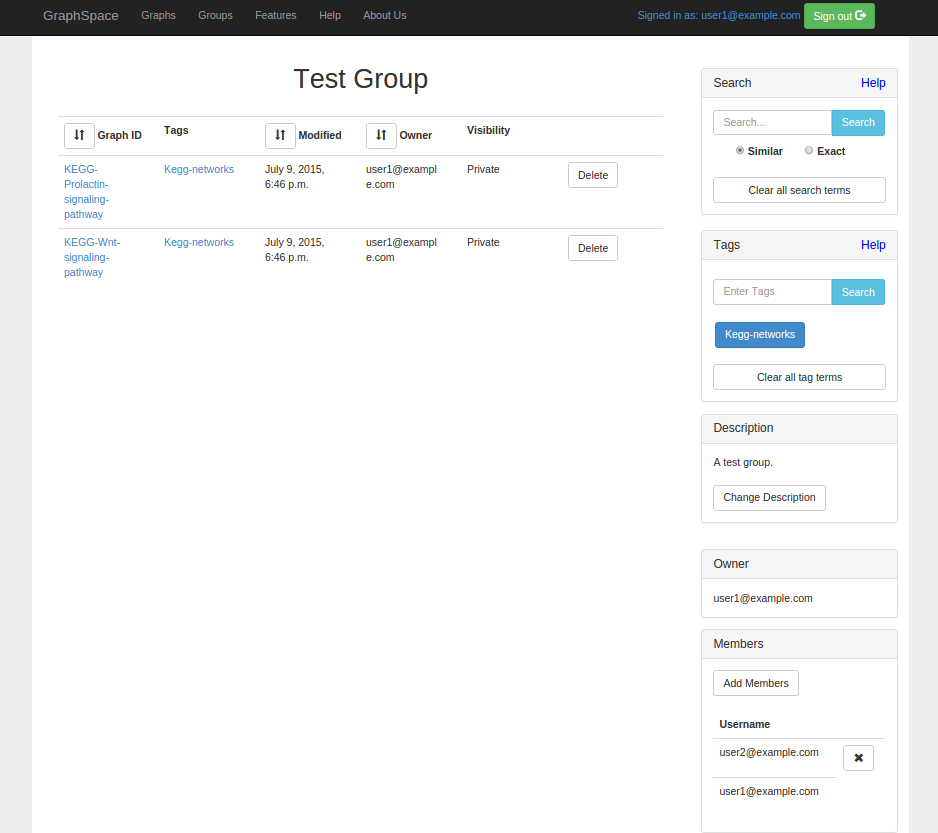
Task: Open the Features menu item
Action: click(x=276, y=16)
